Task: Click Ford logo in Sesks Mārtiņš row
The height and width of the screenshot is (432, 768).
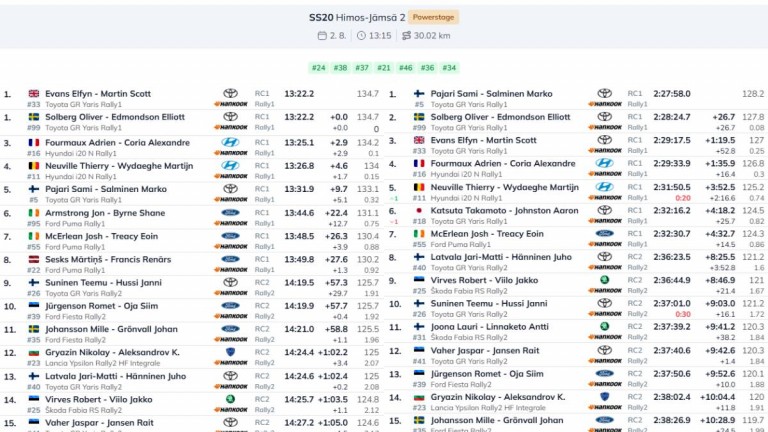Action: tap(230, 259)
